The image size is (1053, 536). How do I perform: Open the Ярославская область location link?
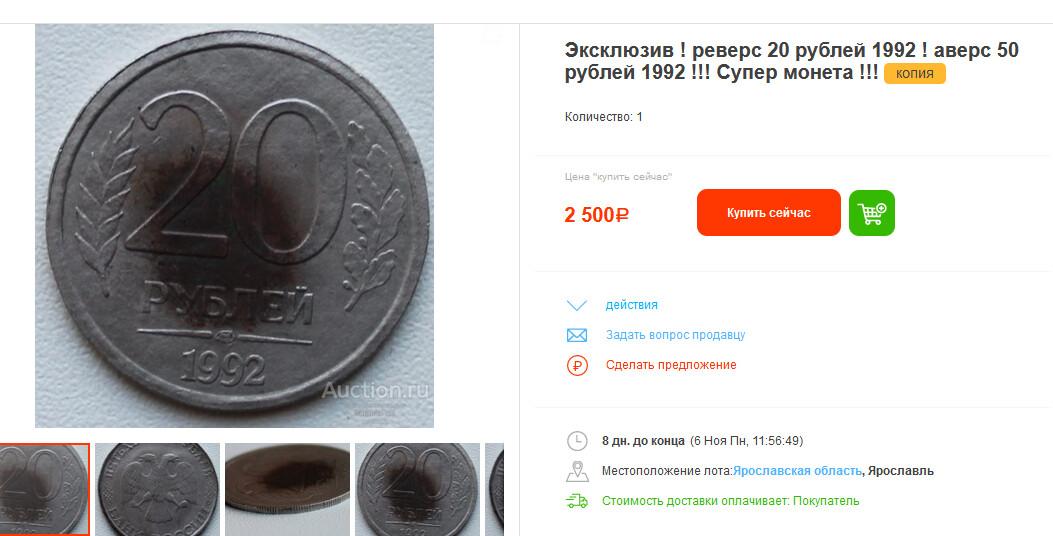tap(797, 471)
